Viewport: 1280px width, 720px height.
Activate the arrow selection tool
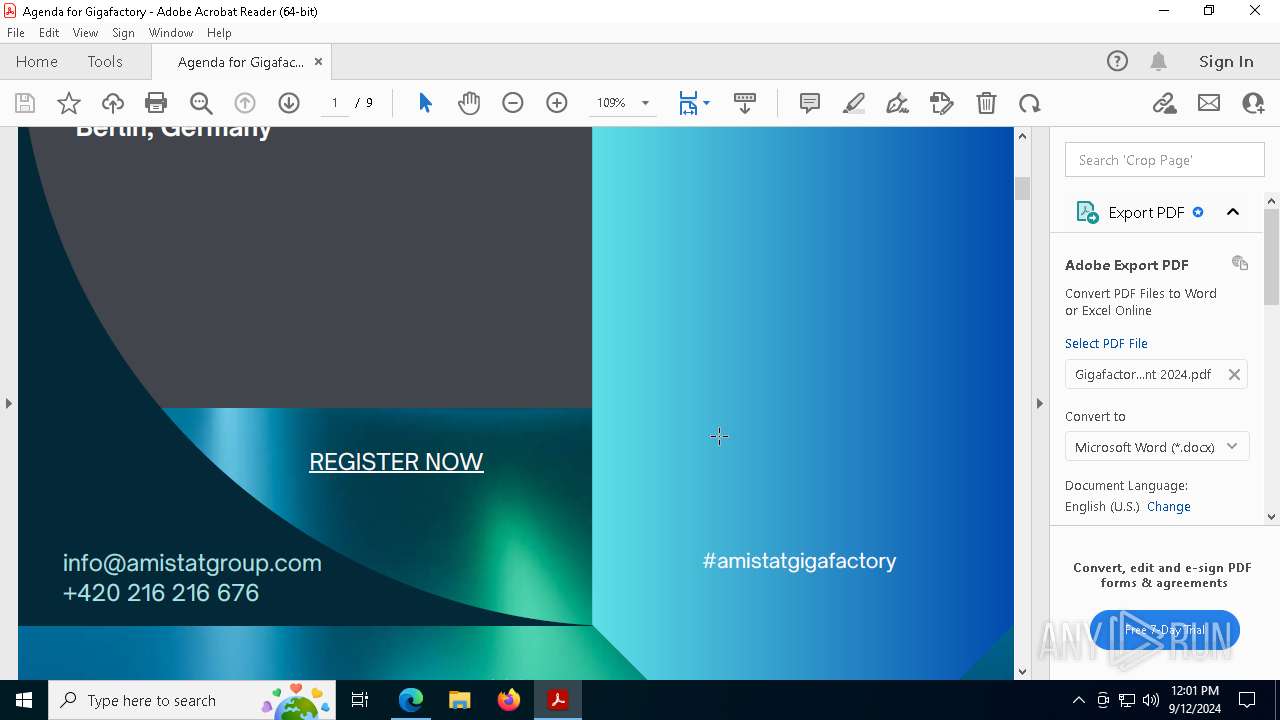pos(425,103)
